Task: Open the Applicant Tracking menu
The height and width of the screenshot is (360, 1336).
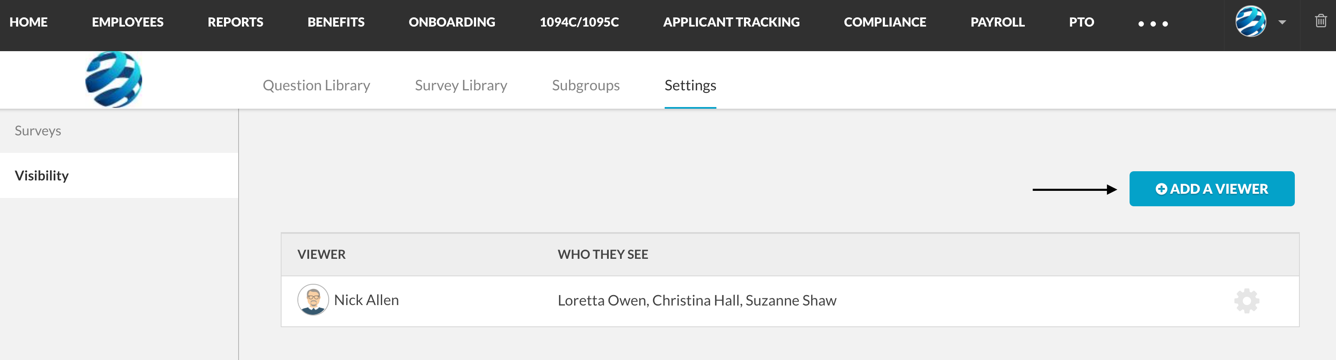Action: click(x=731, y=22)
